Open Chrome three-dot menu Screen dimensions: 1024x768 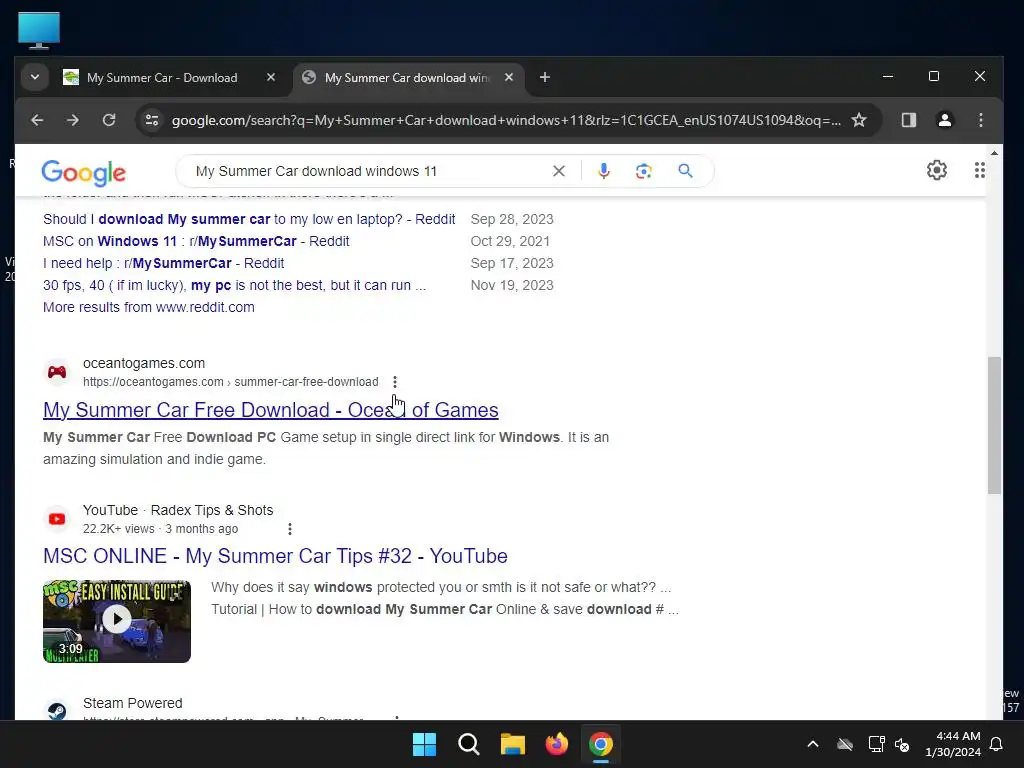pos(980,120)
